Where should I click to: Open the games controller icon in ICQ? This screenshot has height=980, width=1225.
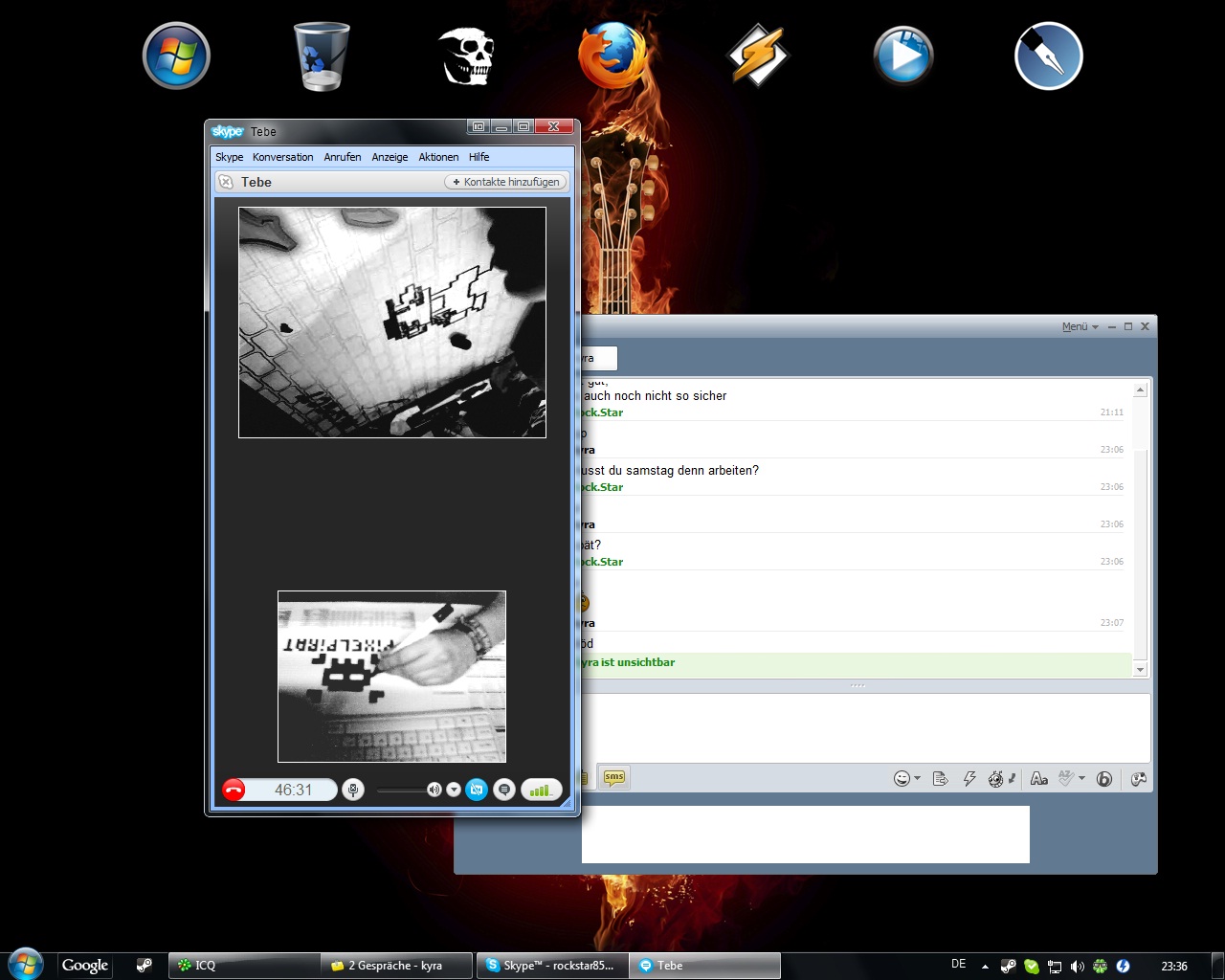[x=1138, y=779]
